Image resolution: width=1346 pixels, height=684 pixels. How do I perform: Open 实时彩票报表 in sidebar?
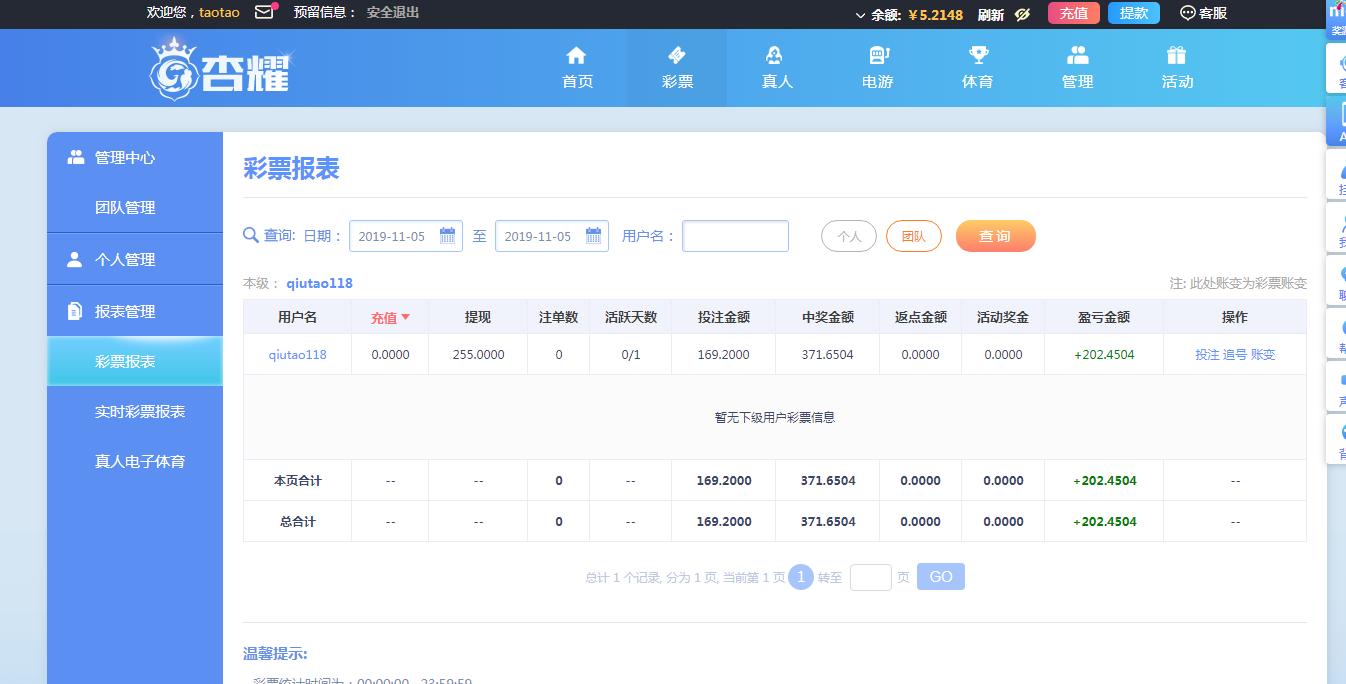tap(140, 411)
